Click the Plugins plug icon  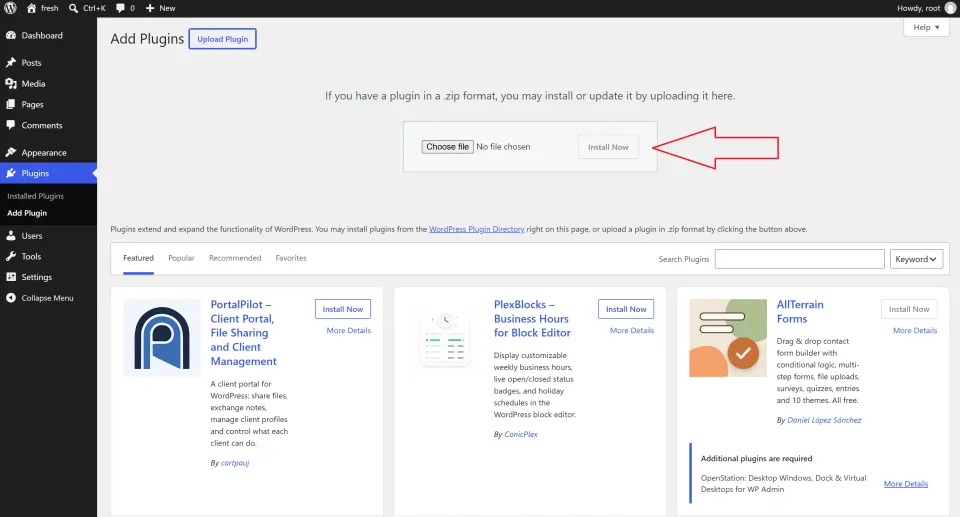(11, 173)
